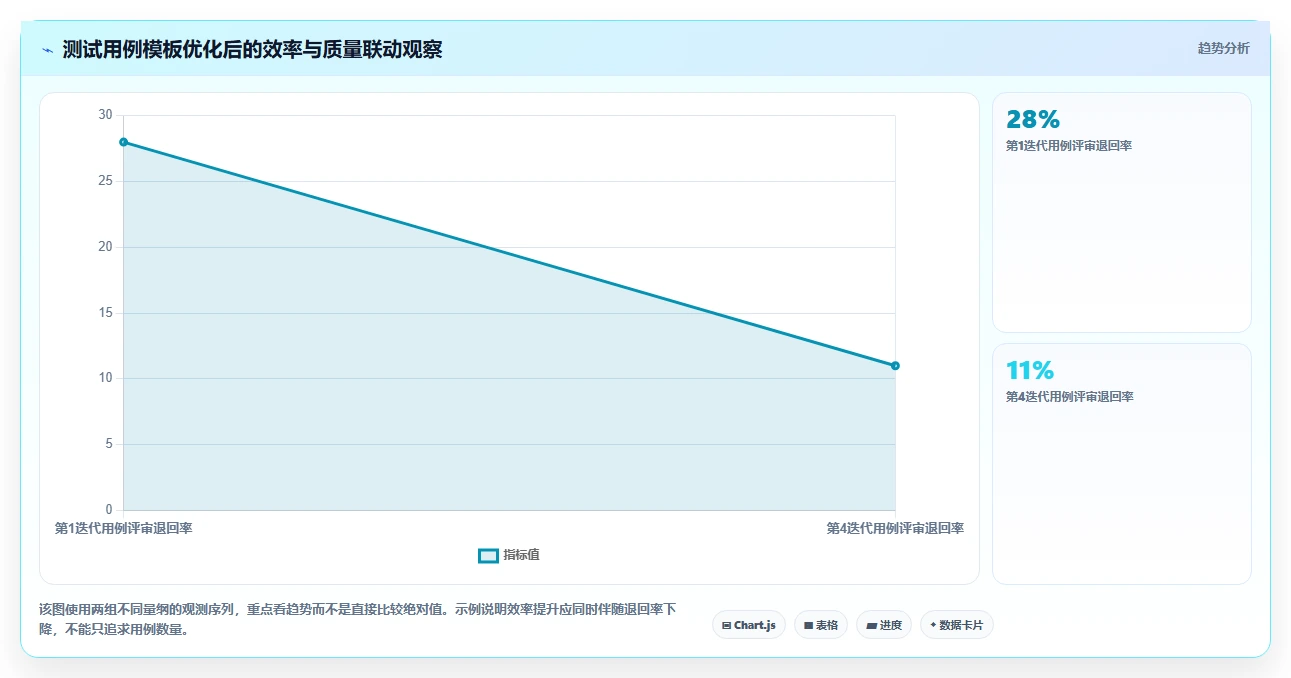
Task: Click the stat card label 第4迭代用例评审退回率
Action: pyautogui.click(x=1069, y=397)
